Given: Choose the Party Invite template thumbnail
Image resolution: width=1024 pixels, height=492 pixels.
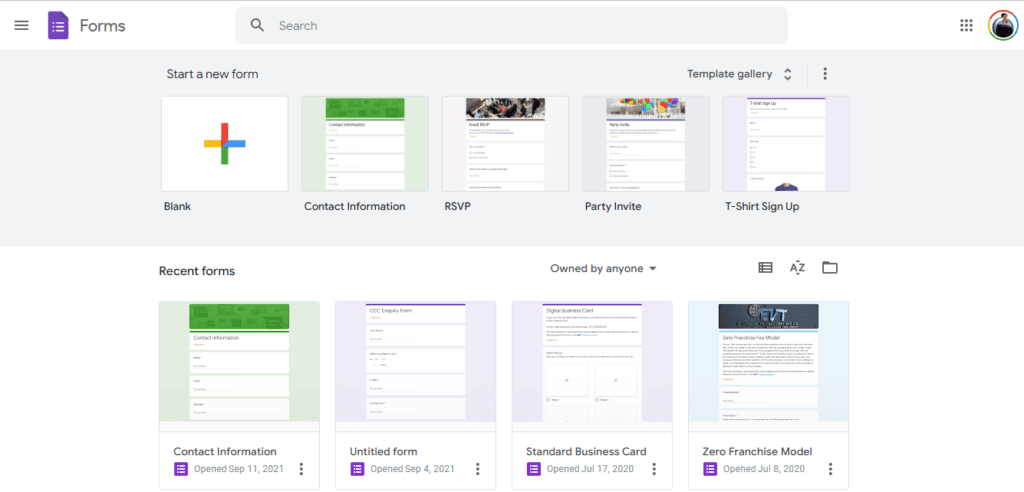Looking at the screenshot, I should point(646,144).
